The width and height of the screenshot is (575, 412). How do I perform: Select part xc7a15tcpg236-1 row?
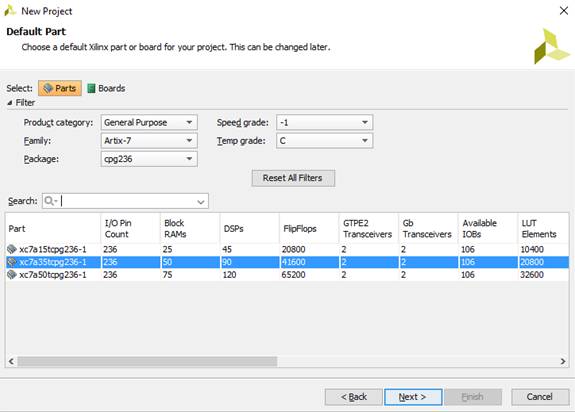(x=287, y=249)
